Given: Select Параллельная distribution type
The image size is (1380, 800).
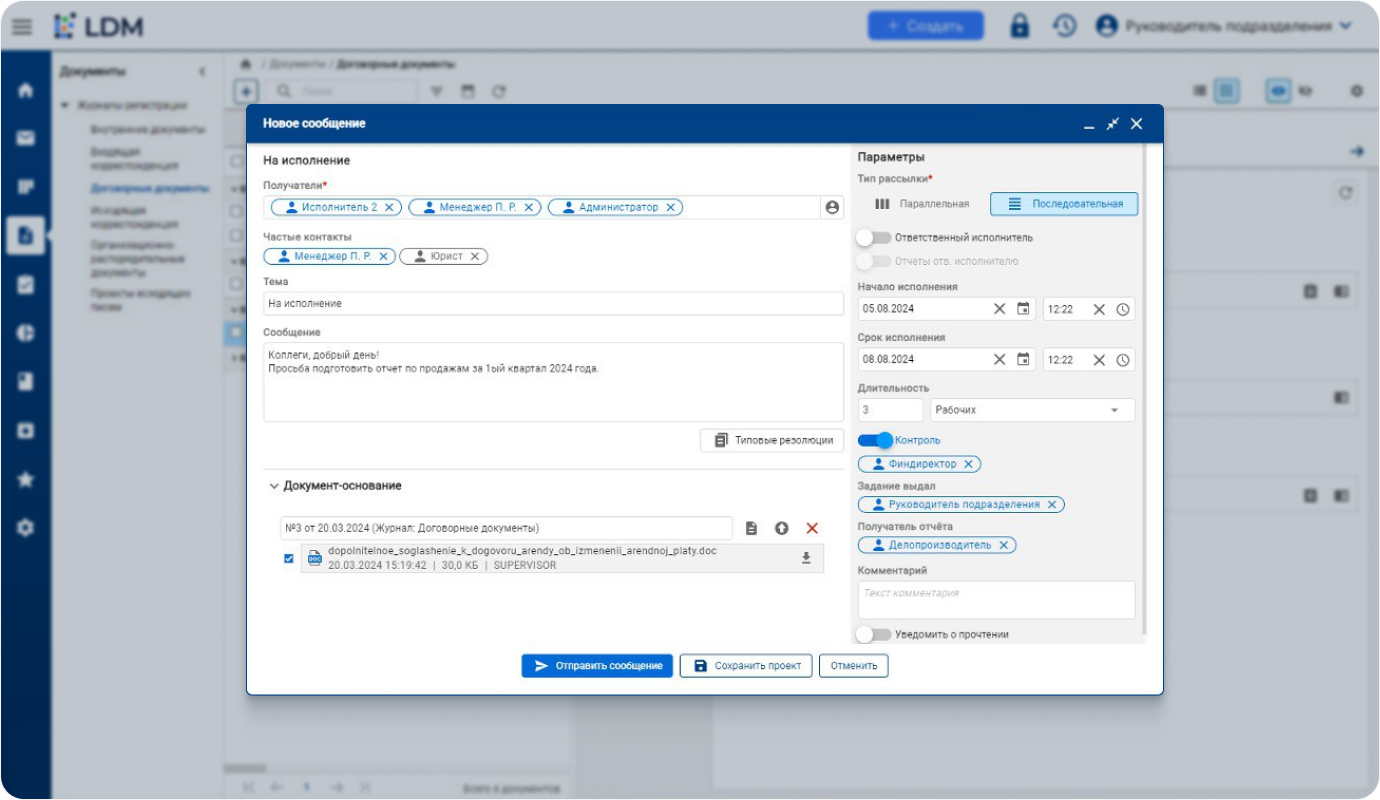Looking at the screenshot, I should [922, 204].
